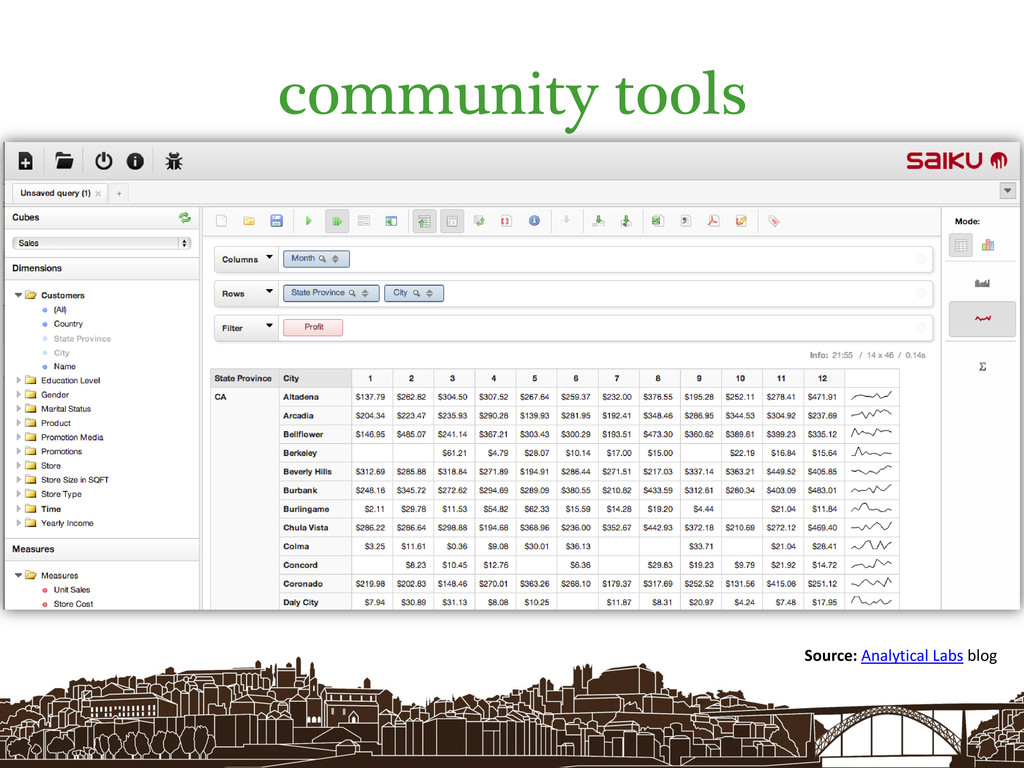Refresh cubes with green arrows icon

click(x=184, y=217)
